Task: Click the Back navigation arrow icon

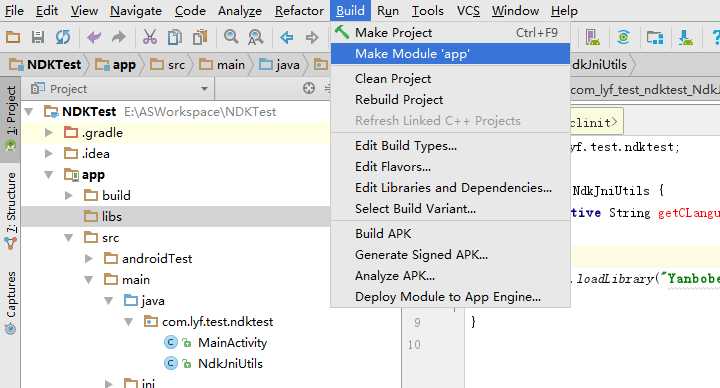Action: (287, 37)
